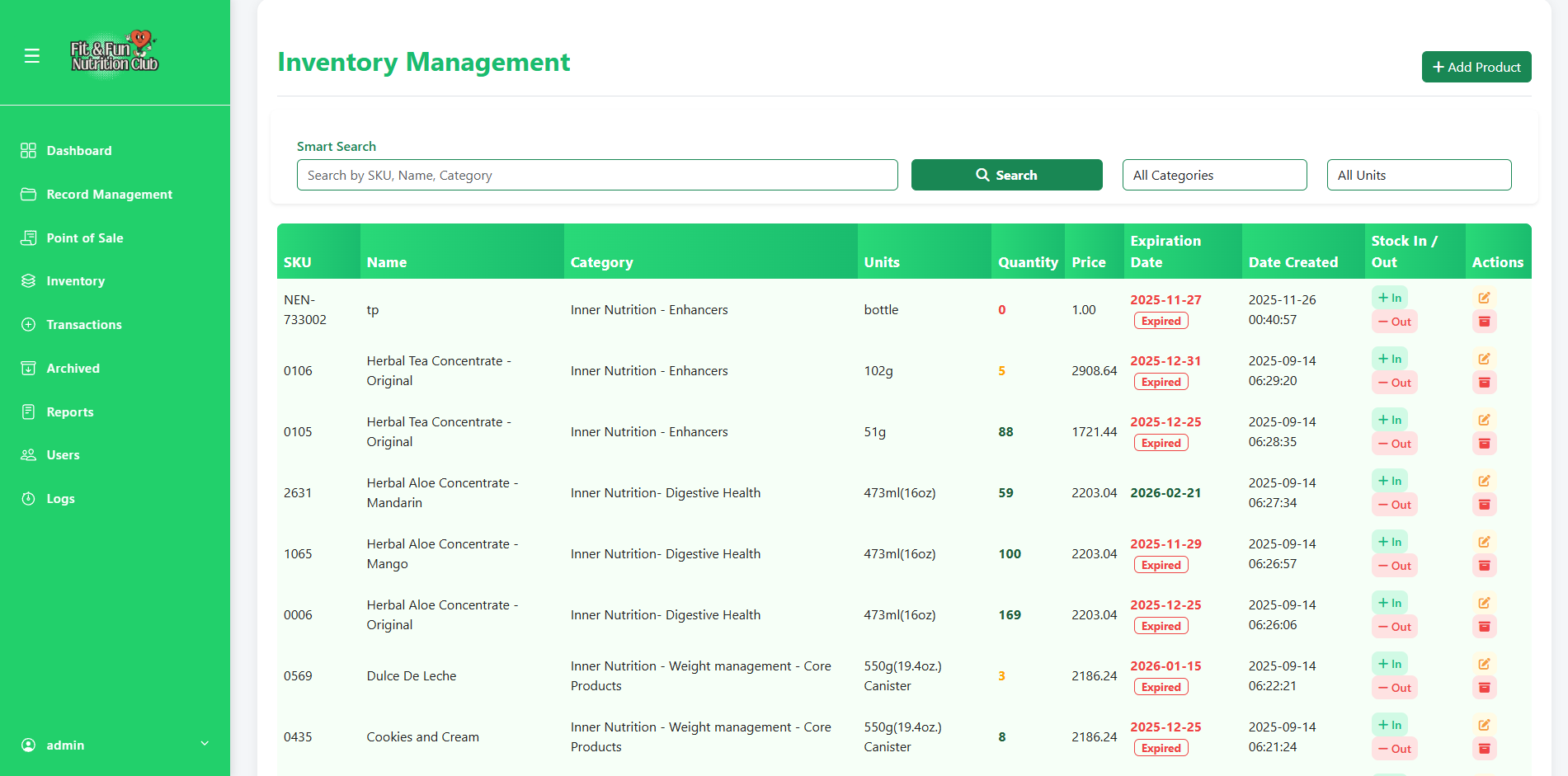Click the edit icon for Herbal Aloe Mandarin
1568x776 pixels.
1484,481
